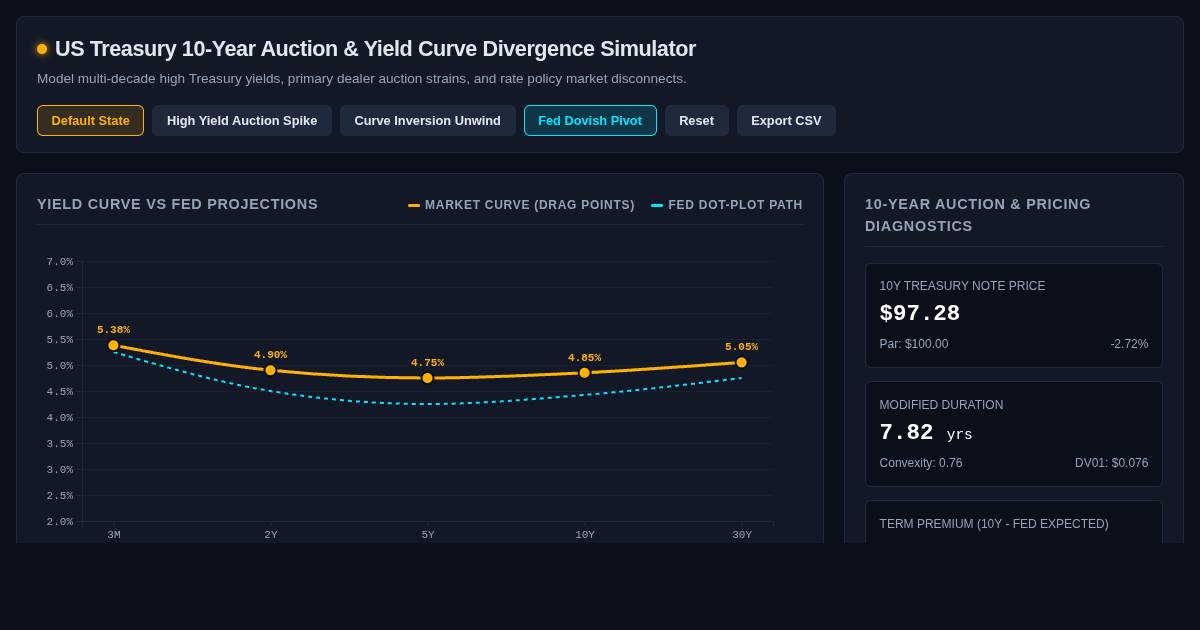Viewport: 1200px width, 630px height.
Task: Click the subtitle describing Treasury yields model
Action: point(362,78)
